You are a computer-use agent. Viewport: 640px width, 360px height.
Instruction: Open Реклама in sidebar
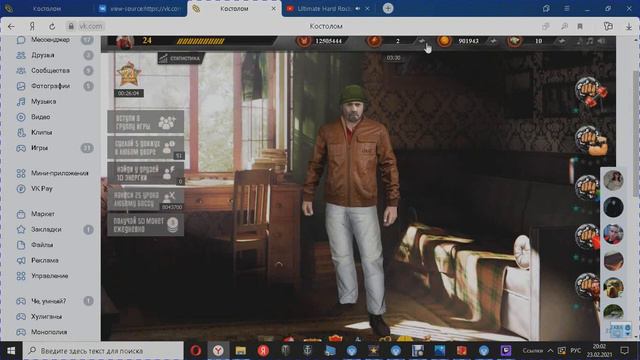[44, 261]
